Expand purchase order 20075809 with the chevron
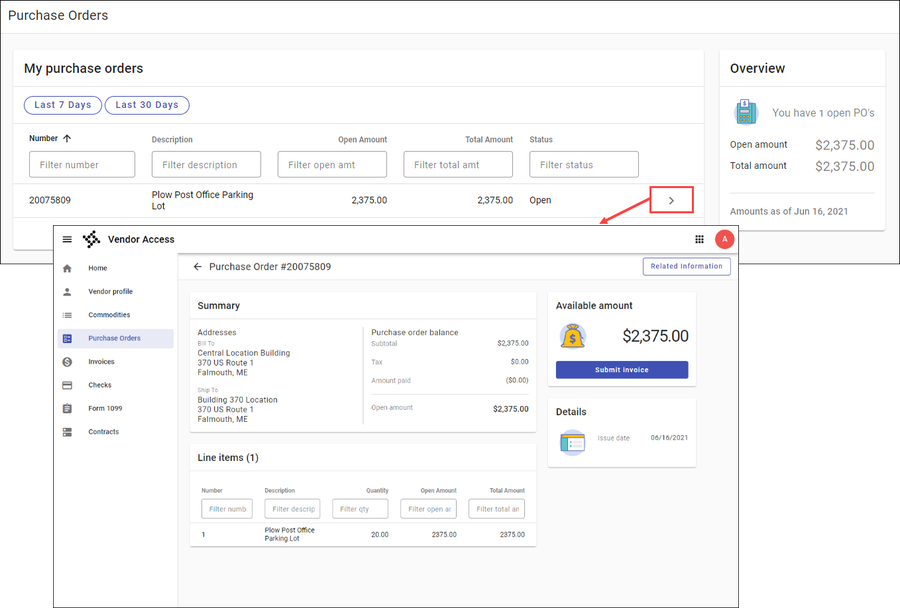This screenshot has height=608, width=900. (x=671, y=200)
